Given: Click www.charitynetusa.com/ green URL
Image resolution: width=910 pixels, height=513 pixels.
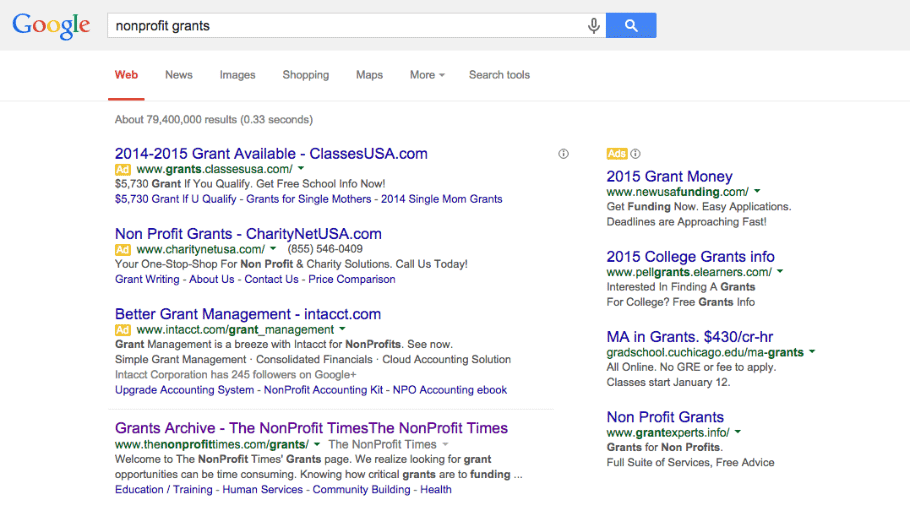Looking at the screenshot, I should coord(201,249).
